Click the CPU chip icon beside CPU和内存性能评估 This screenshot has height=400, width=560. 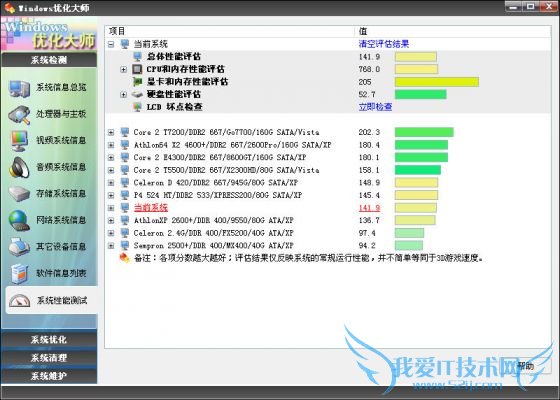pos(138,69)
